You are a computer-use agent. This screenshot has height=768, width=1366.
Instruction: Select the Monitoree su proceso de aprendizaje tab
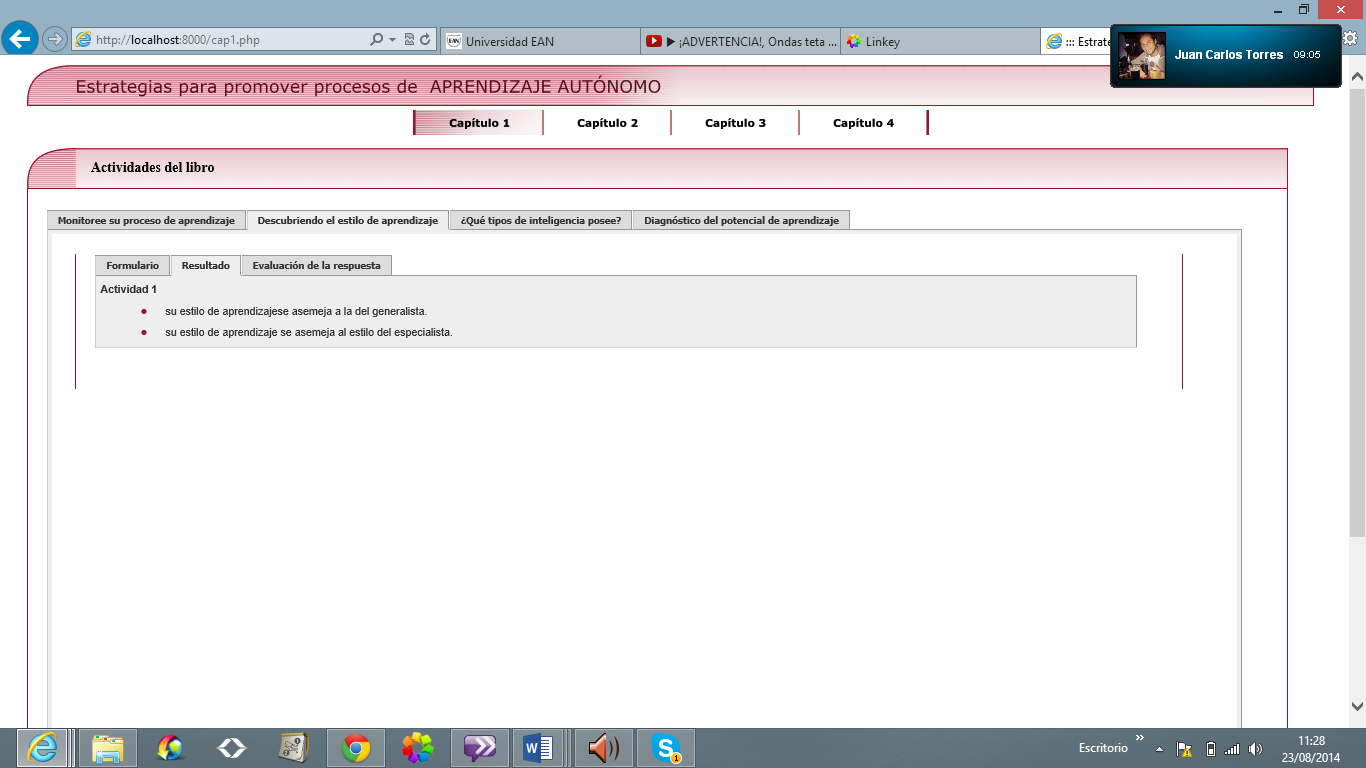click(x=146, y=220)
